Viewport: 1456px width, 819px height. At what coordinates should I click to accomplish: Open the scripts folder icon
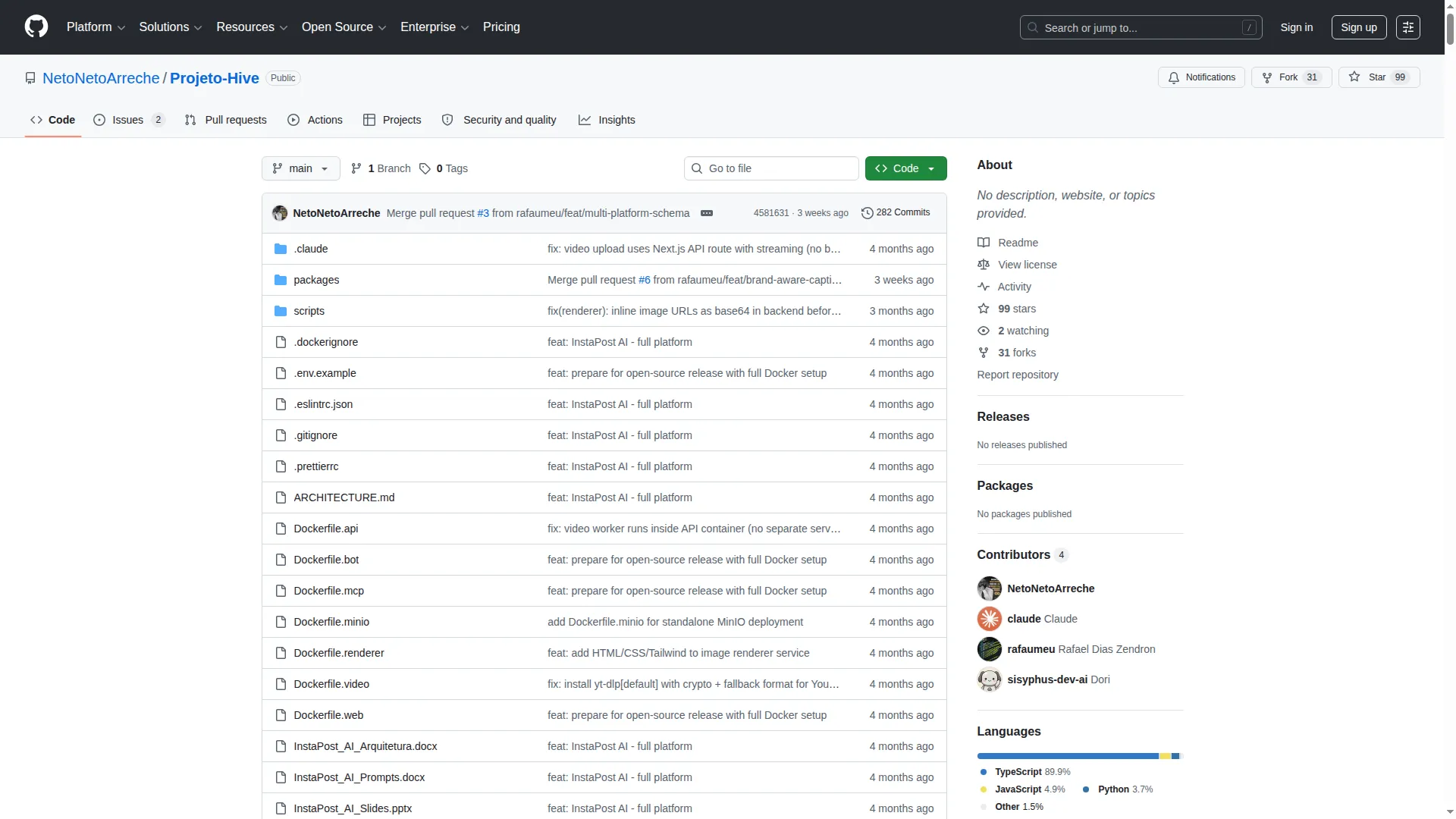click(281, 311)
